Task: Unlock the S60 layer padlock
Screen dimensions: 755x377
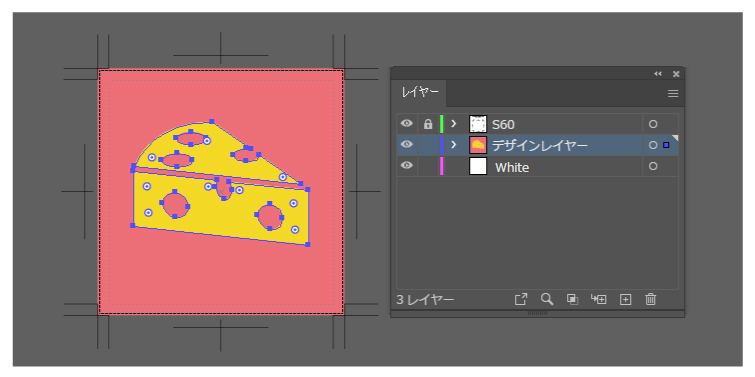Action: tap(428, 124)
